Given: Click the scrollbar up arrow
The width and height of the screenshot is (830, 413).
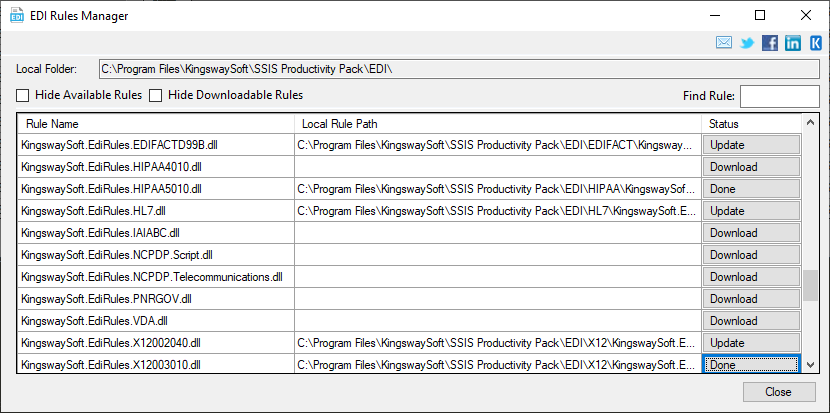Looking at the screenshot, I should 810,123.
